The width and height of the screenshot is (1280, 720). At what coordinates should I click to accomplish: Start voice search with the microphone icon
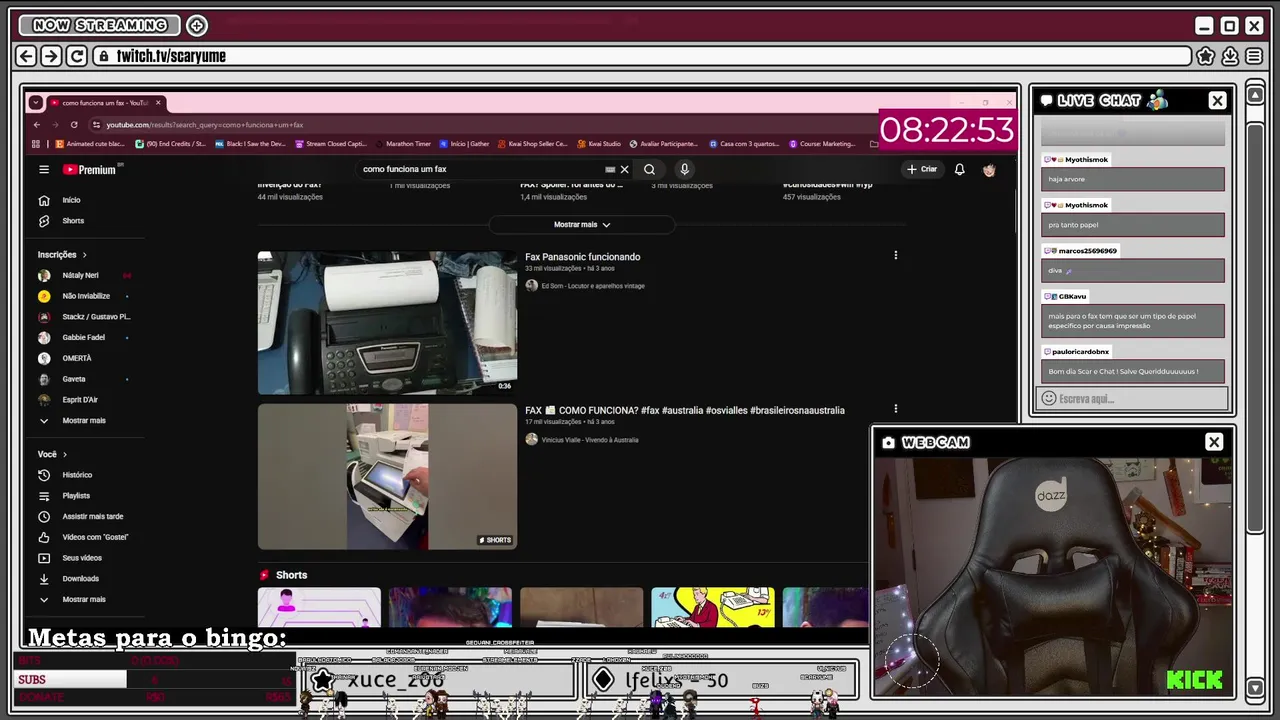pos(684,169)
